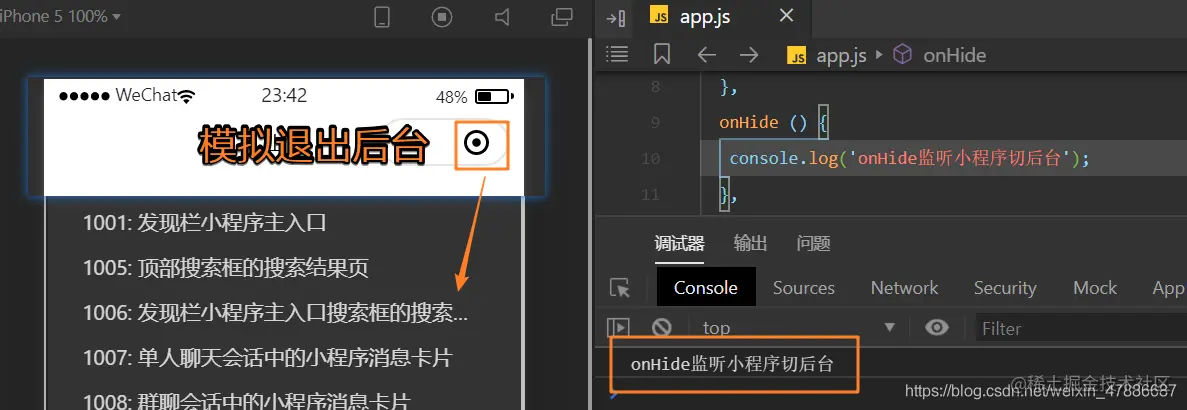
Task: Select the Security devtools tab
Action: click(1005, 287)
